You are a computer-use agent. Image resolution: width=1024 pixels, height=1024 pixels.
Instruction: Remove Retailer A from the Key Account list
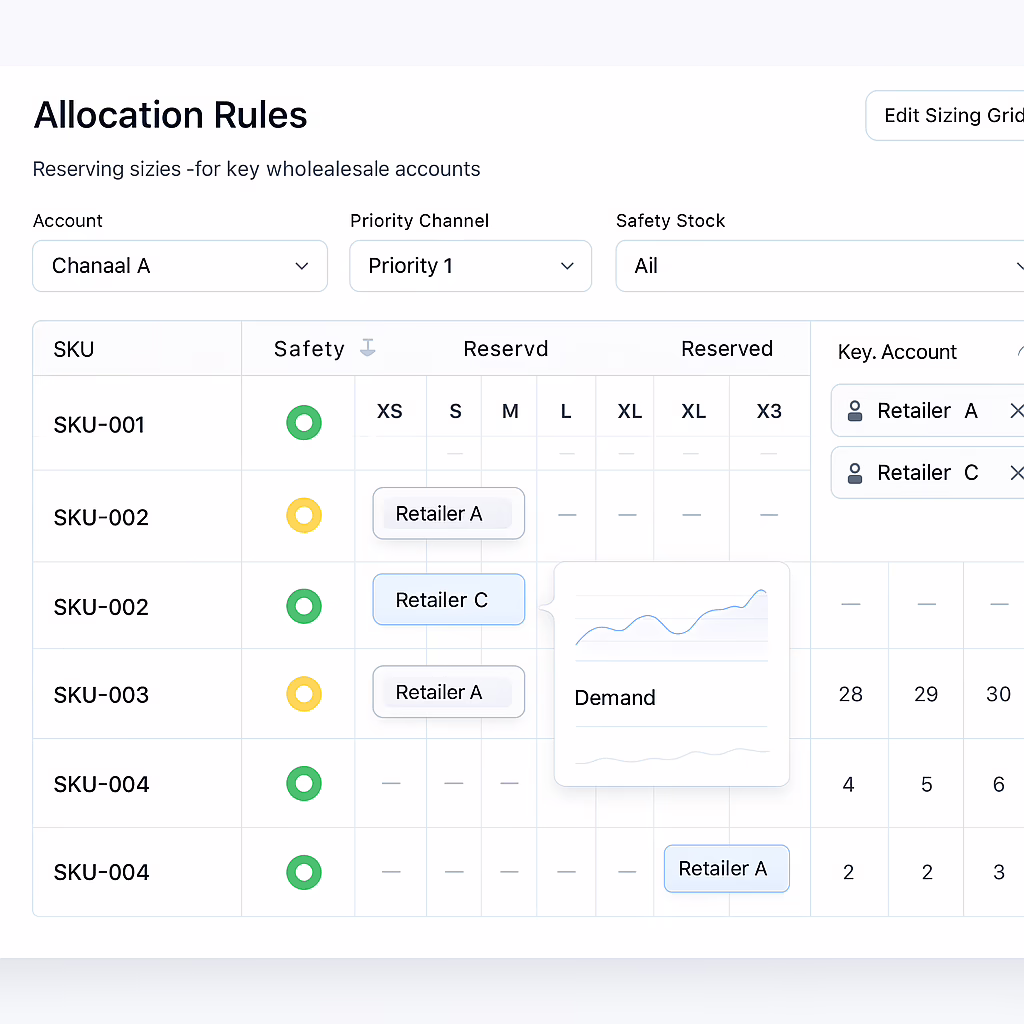1015,411
